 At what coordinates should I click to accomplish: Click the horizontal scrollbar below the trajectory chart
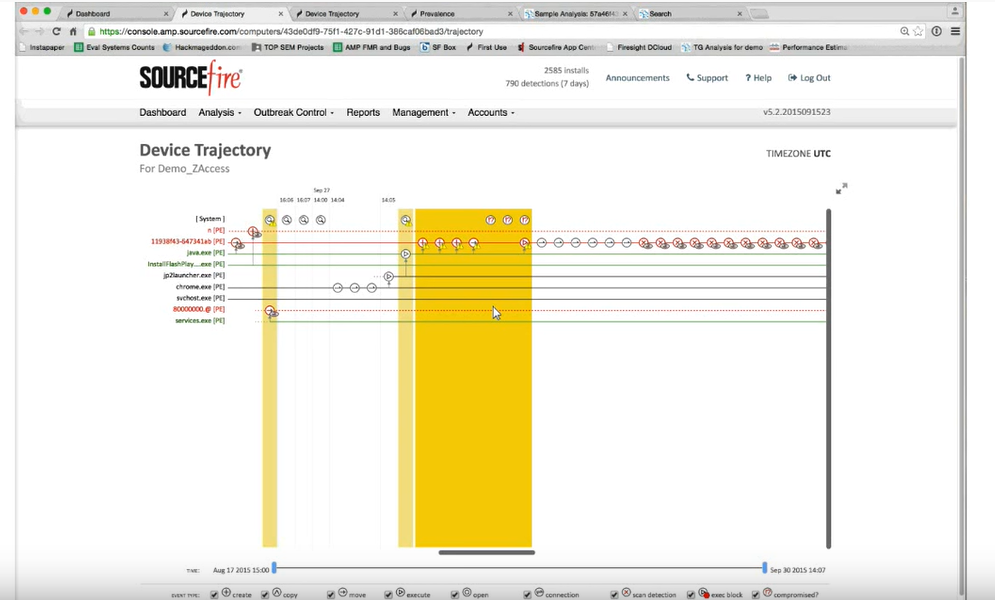pos(487,552)
